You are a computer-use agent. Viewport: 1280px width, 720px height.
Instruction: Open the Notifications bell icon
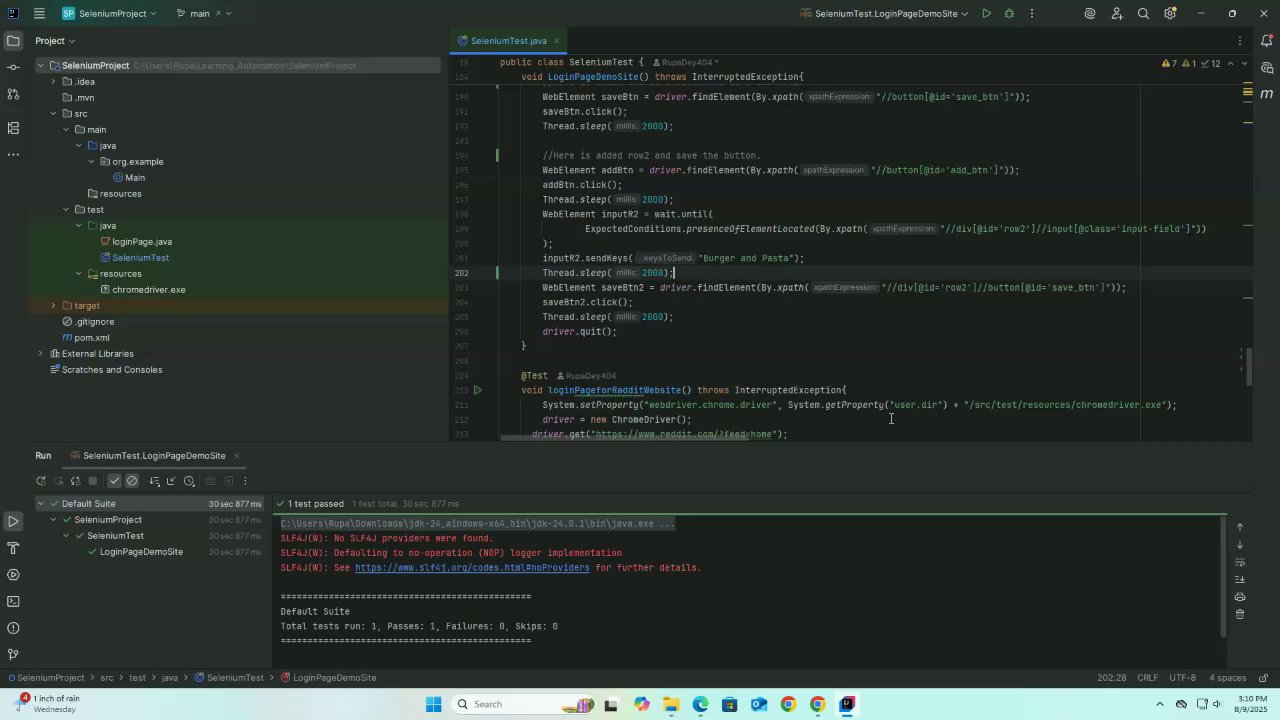1267,41
